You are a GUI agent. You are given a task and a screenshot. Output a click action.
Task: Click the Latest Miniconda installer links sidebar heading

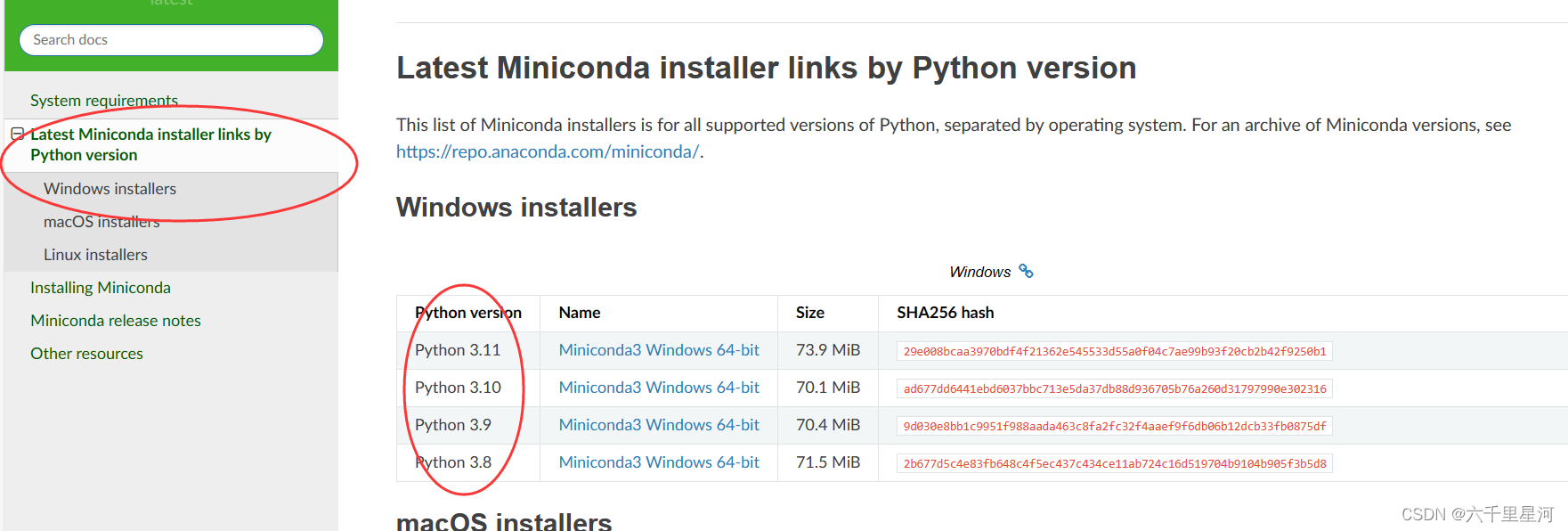[150, 144]
